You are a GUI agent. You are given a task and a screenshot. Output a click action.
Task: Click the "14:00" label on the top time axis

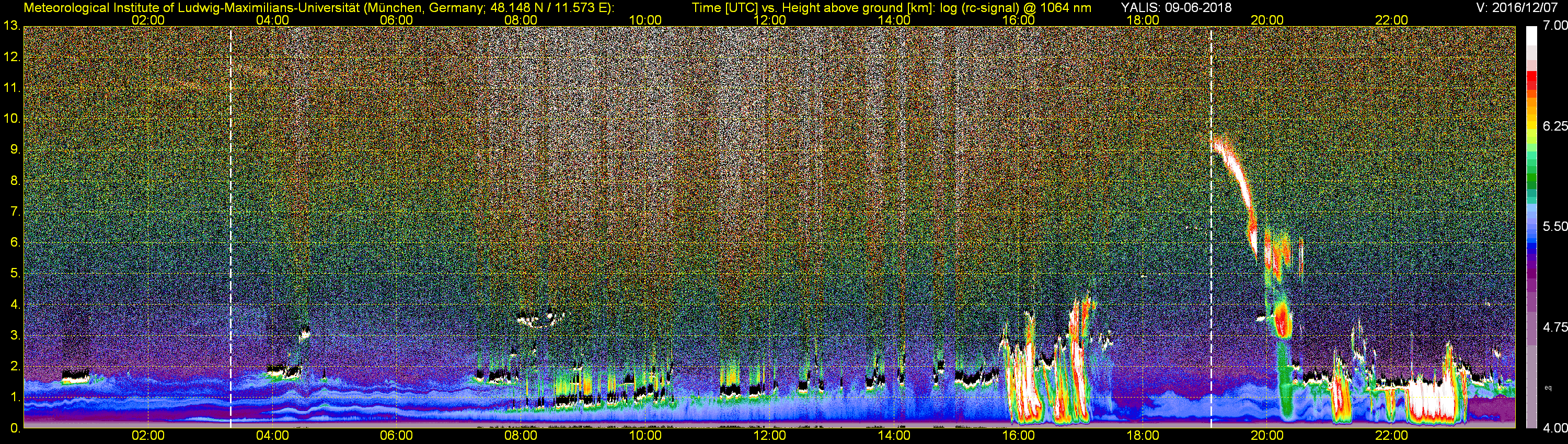point(894,20)
